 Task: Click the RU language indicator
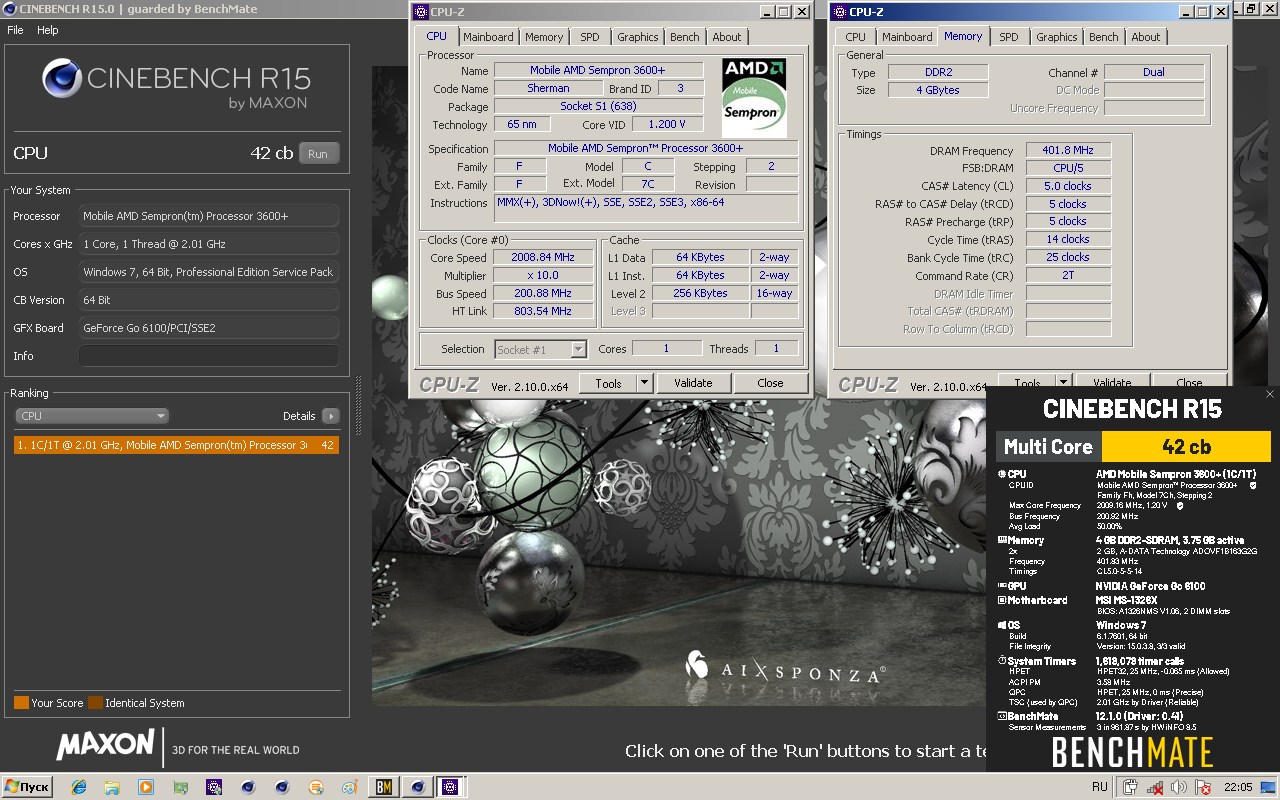pos(1100,787)
